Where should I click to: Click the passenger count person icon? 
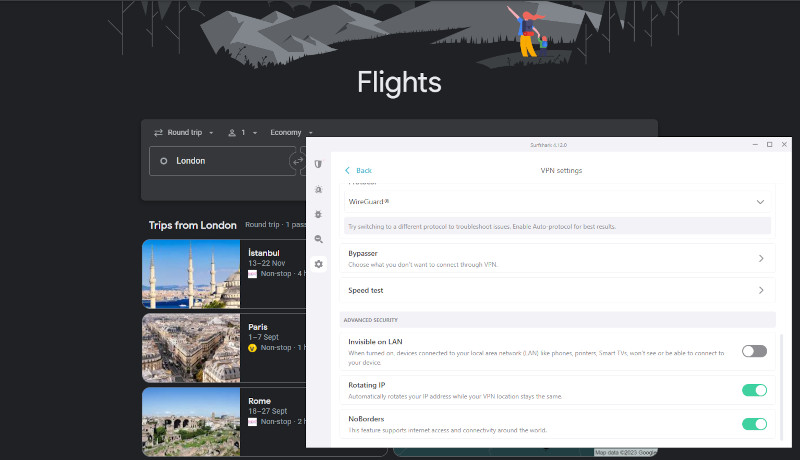coord(232,133)
